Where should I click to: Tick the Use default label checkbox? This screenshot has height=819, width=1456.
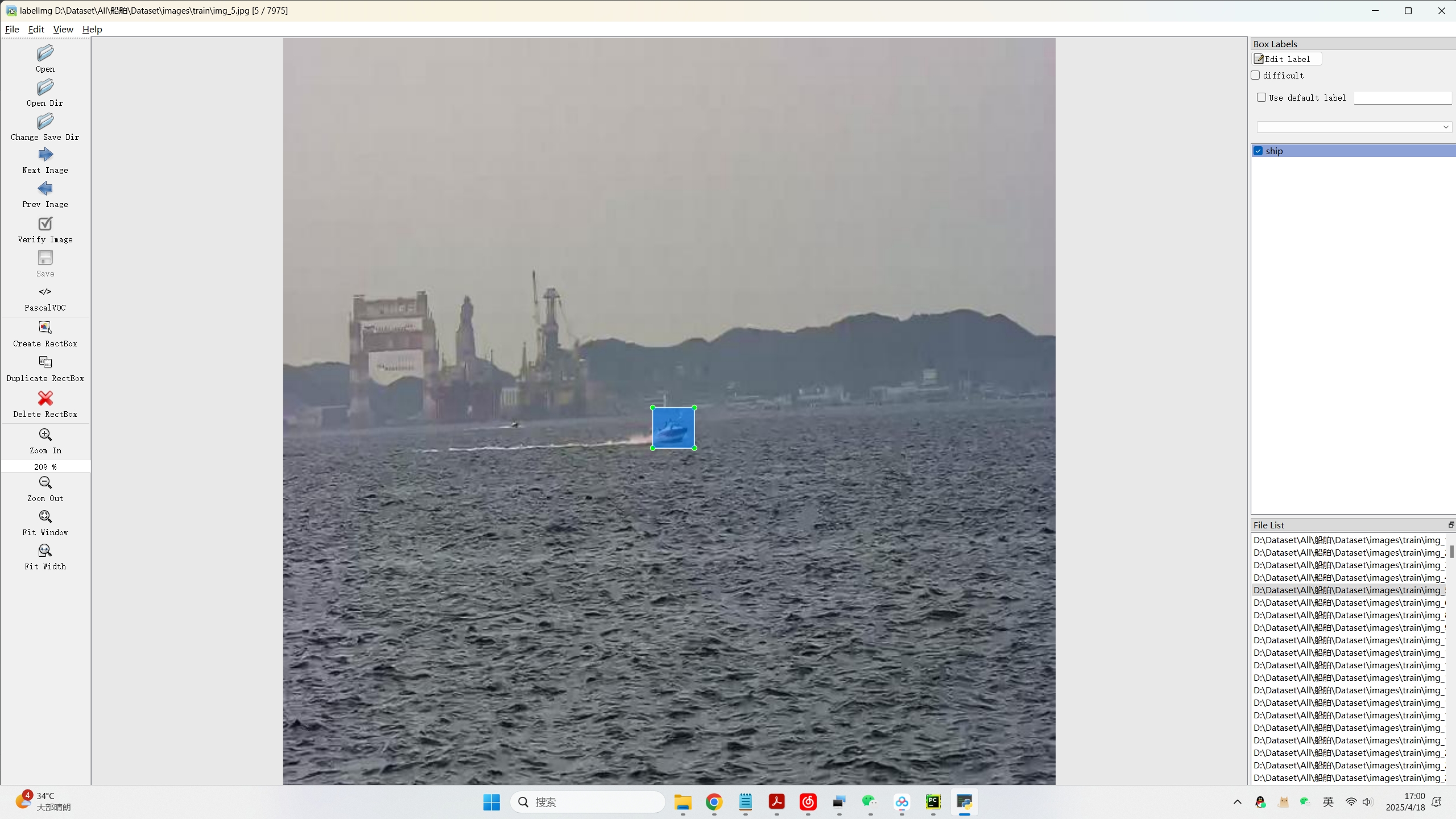pyautogui.click(x=1261, y=97)
